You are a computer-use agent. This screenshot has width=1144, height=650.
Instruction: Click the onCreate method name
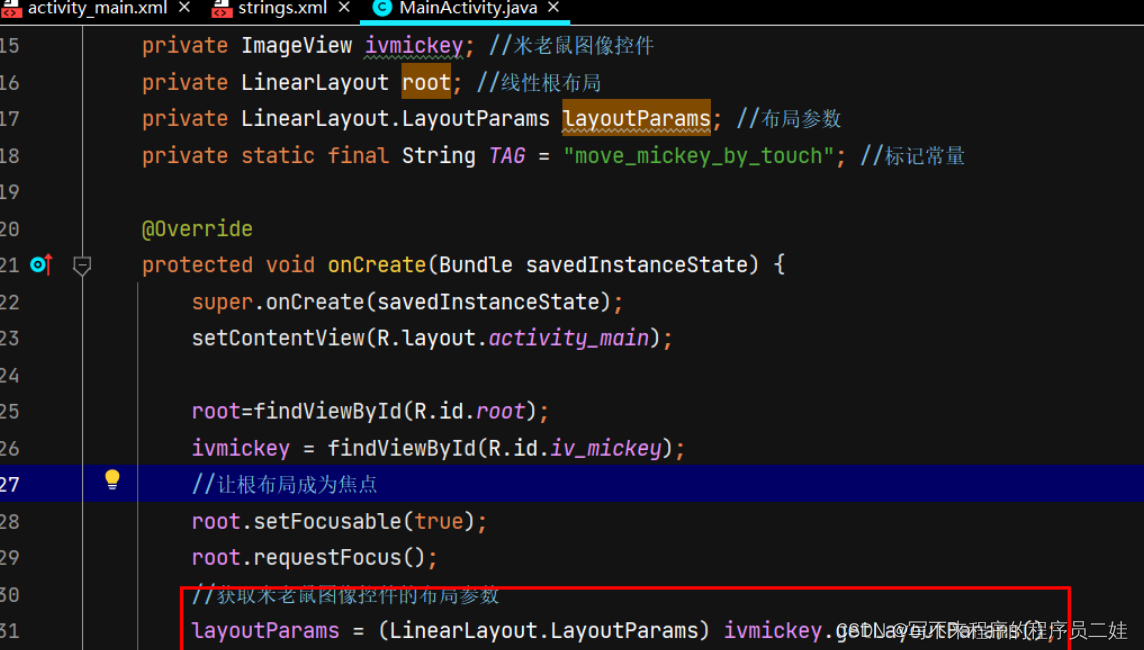tap(376, 265)
